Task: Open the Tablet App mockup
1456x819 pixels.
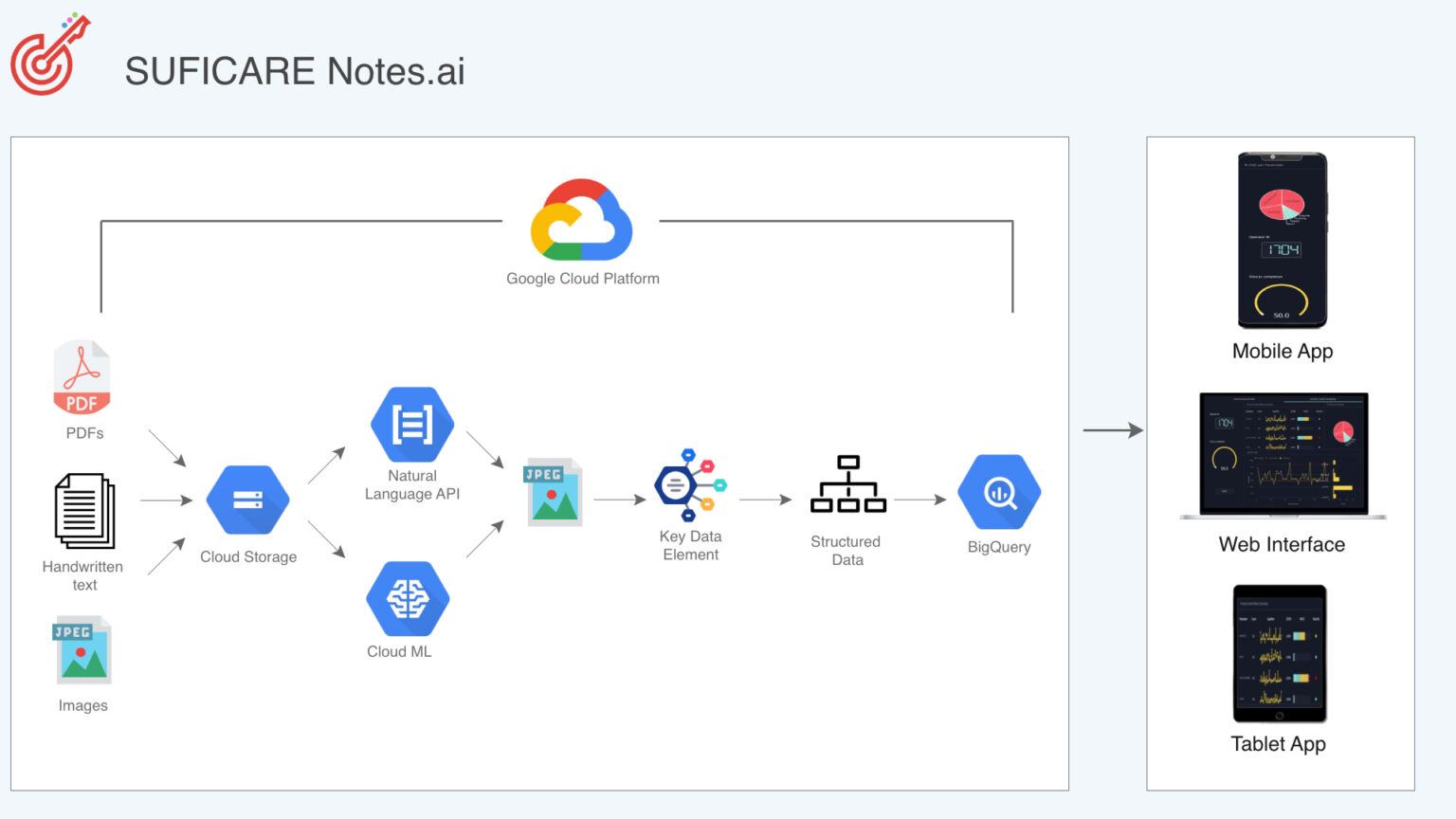Action: pyautogui.click(x=1280, y=654)
